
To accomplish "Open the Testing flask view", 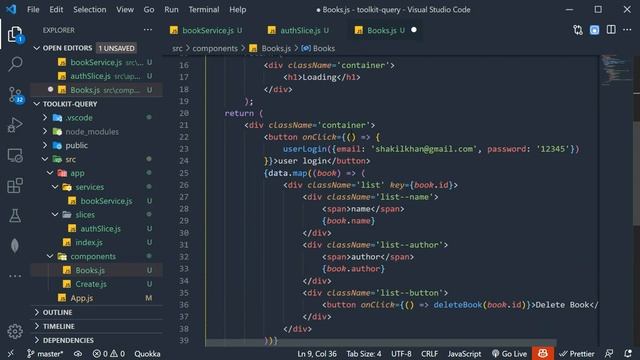I will [x=15, y=216].
